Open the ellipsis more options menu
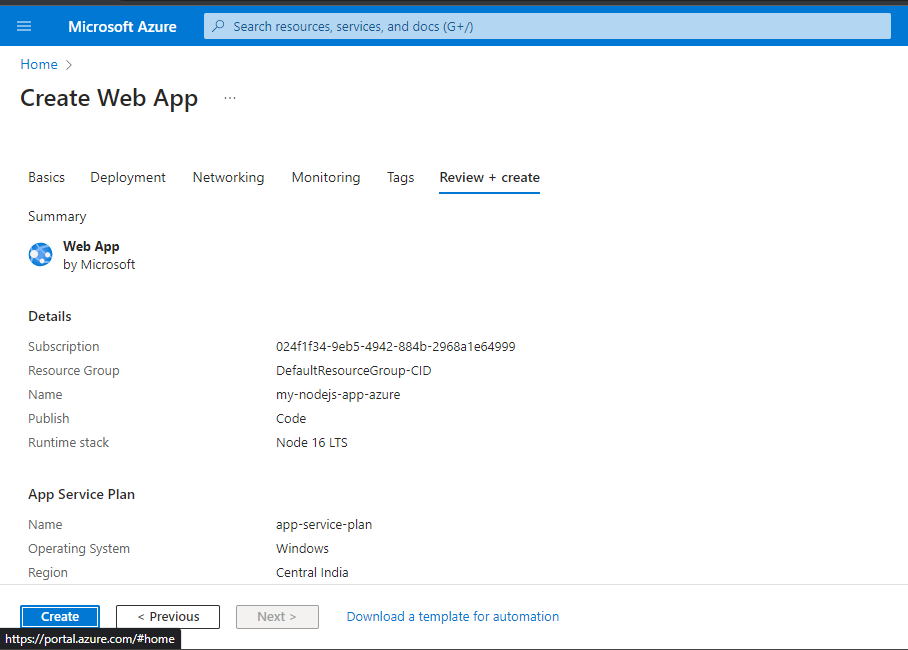 coord(230,98)
